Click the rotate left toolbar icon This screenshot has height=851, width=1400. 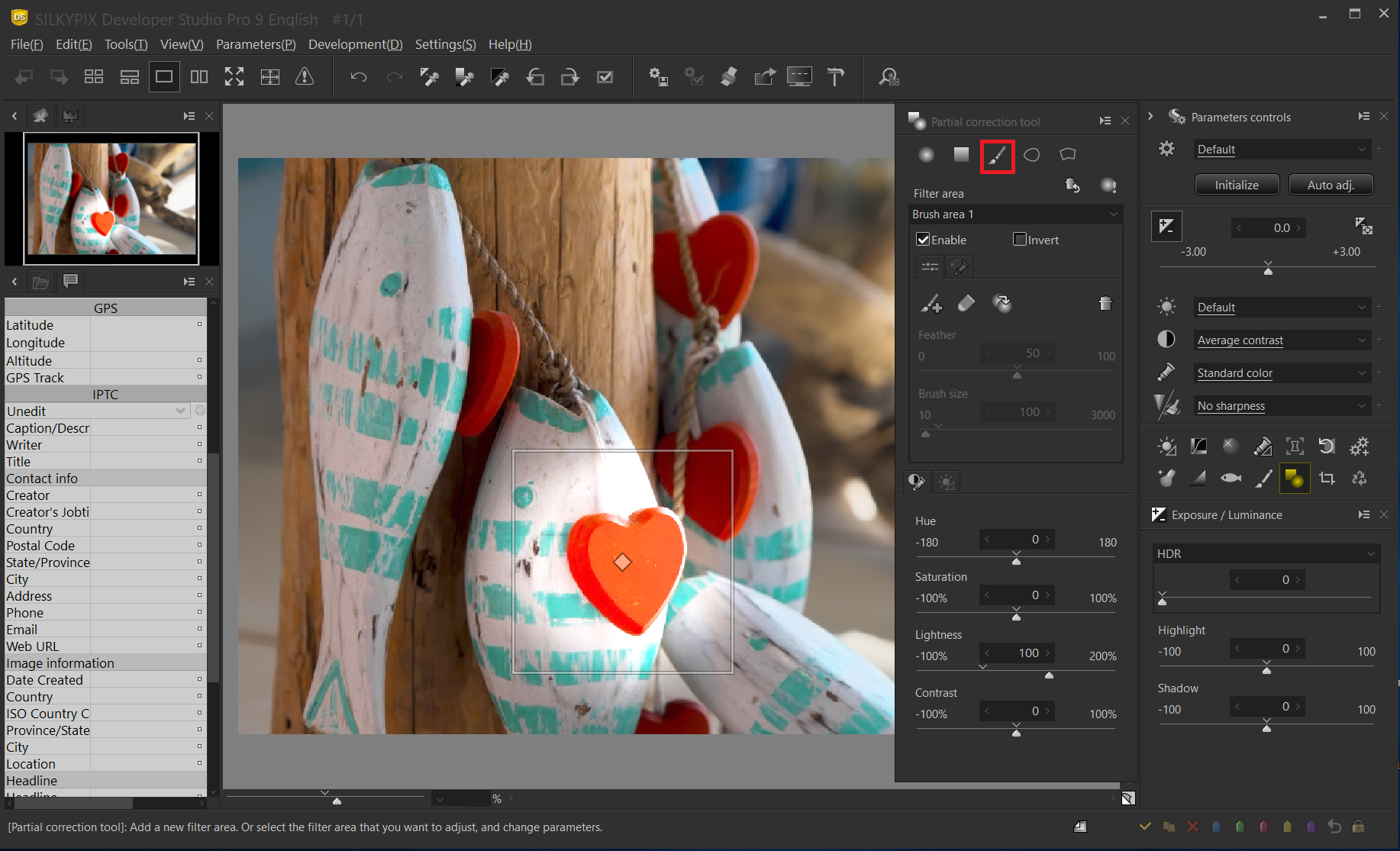pos(535,77)
